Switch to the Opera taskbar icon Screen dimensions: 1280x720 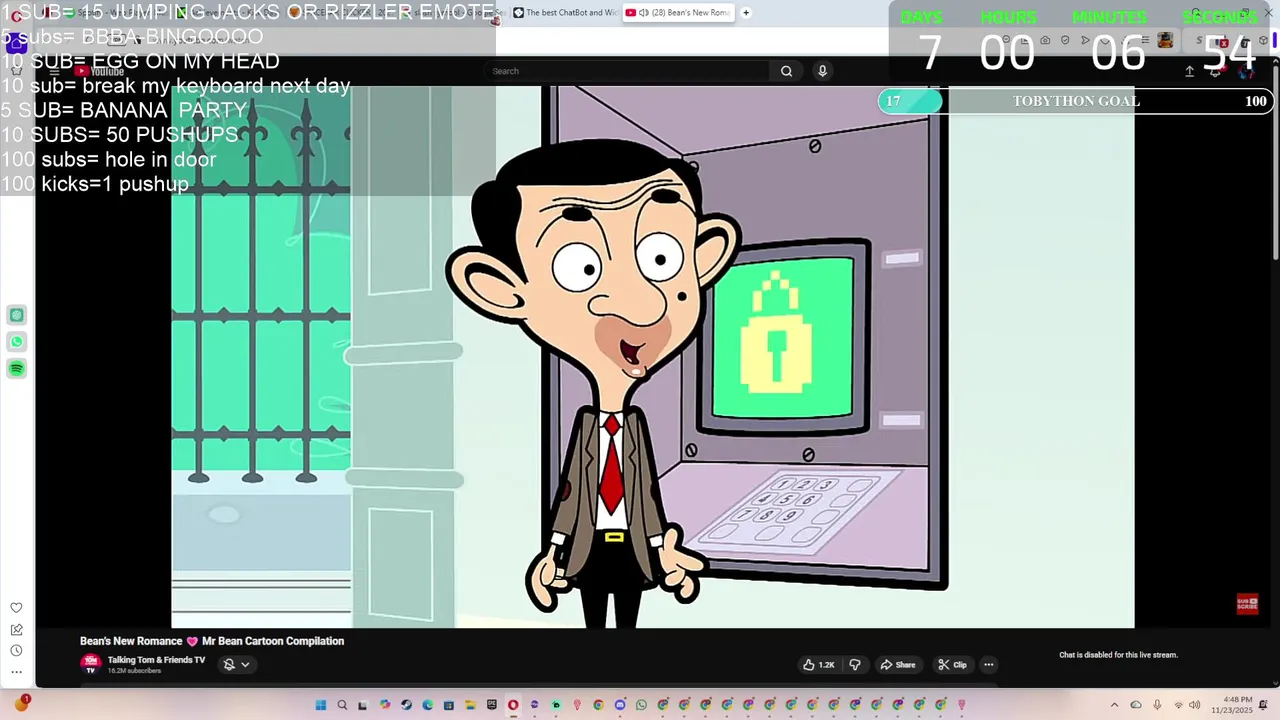(x=513, y=705)
